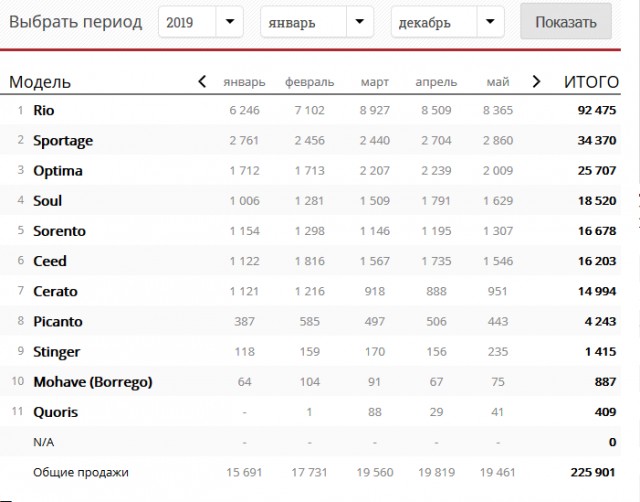640x502 pixels.
Task: Select the Ceed model name
Action: coord(49,261)
